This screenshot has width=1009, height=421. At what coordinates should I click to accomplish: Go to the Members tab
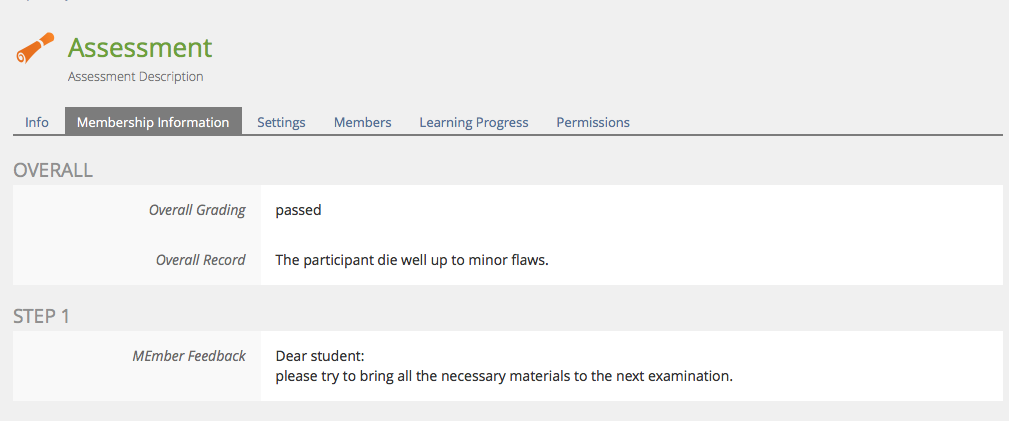362,122
